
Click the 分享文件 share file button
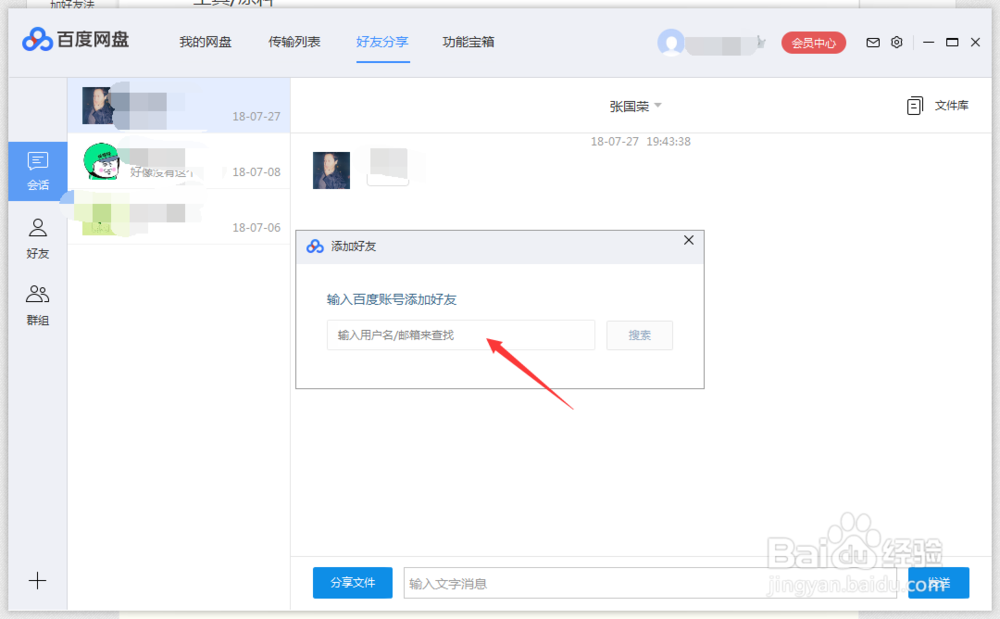coord(352,582)
